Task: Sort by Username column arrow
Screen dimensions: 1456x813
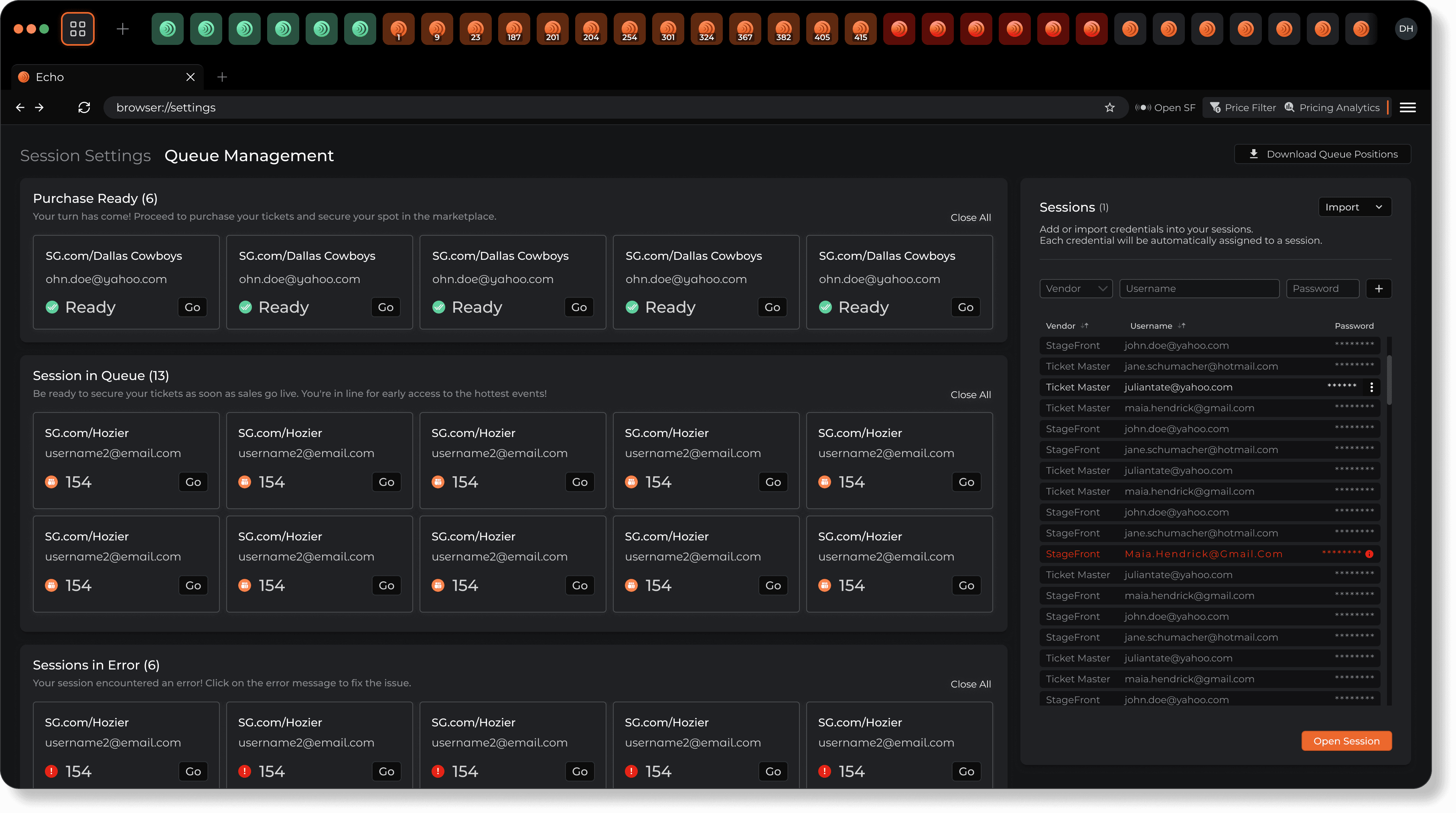Action: (x=1182, y=326)
